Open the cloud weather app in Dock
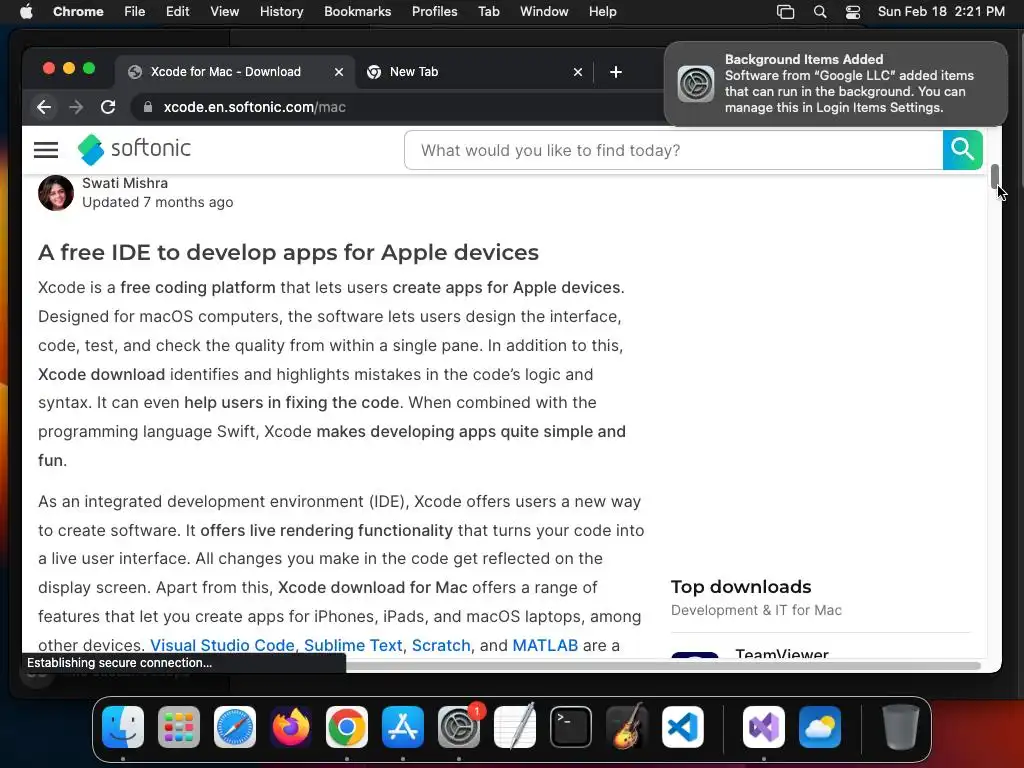Image resolution: width=1024 pixels, height=768 pixels. pyautogui.click(x=820, y=727)
